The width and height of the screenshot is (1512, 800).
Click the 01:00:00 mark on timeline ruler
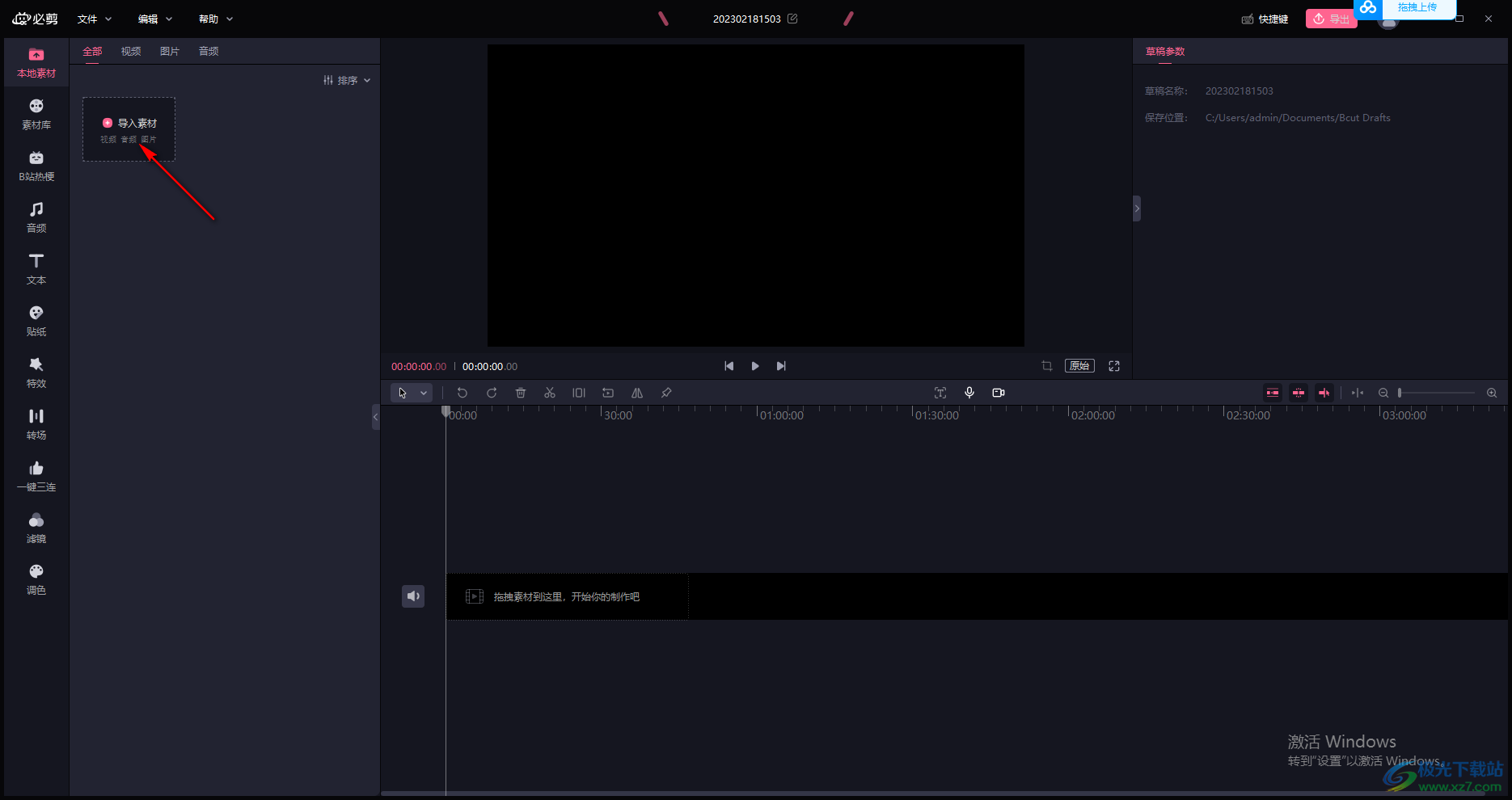click(x=781, y=415)
